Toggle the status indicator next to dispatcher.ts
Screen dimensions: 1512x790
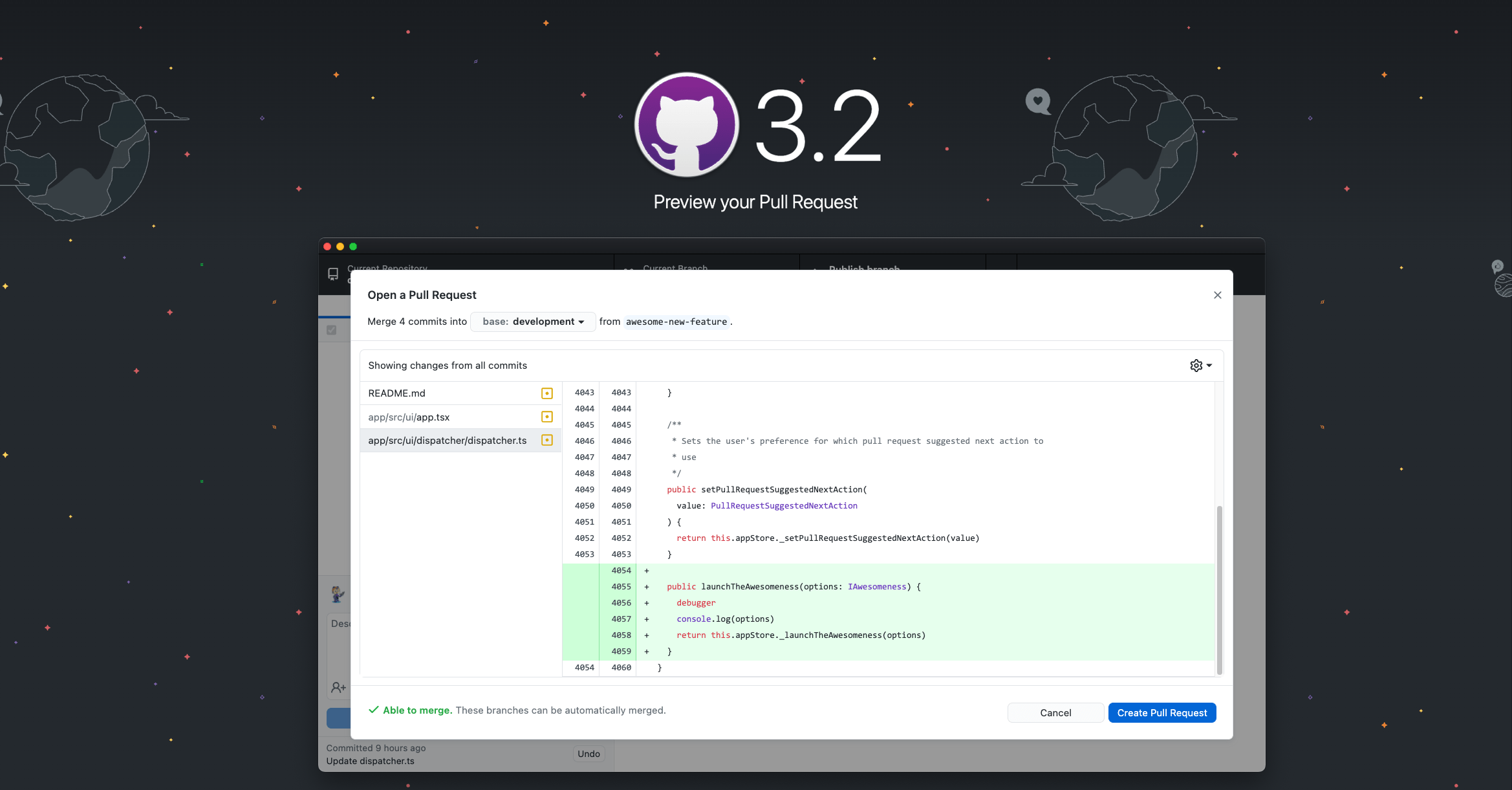[x=547, y=440]
